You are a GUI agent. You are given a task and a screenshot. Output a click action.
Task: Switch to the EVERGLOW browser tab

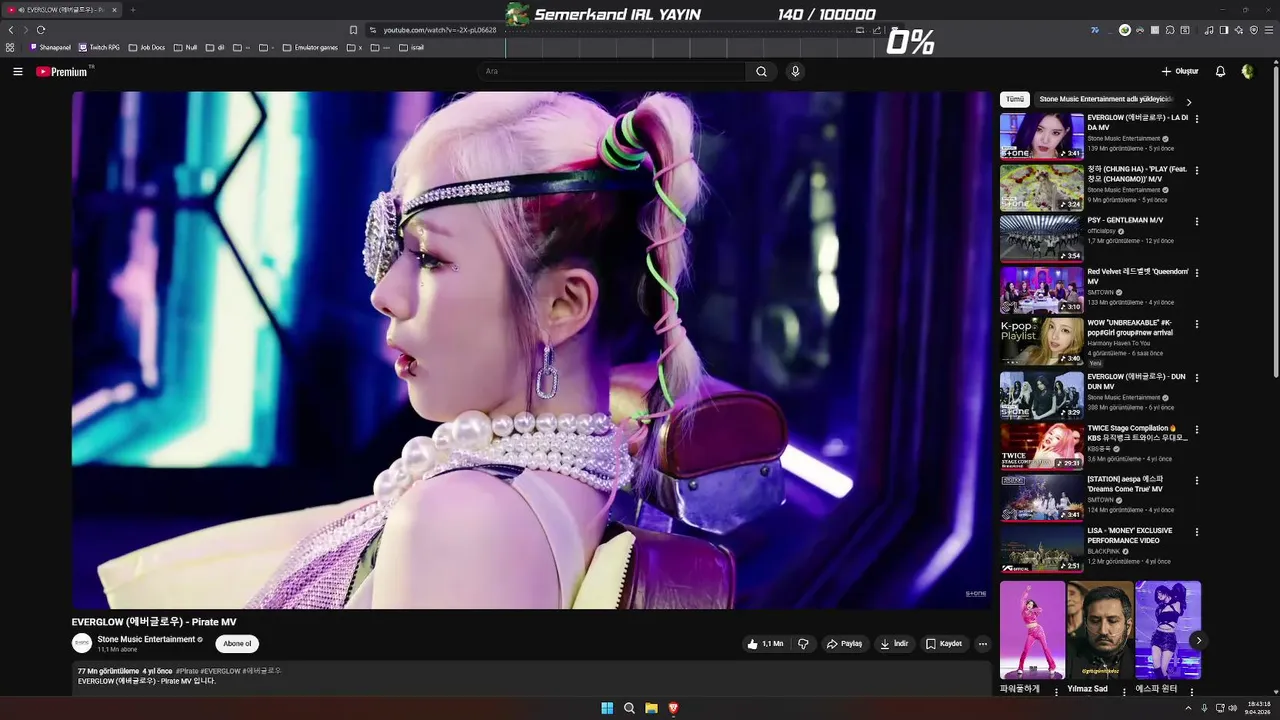60,10
